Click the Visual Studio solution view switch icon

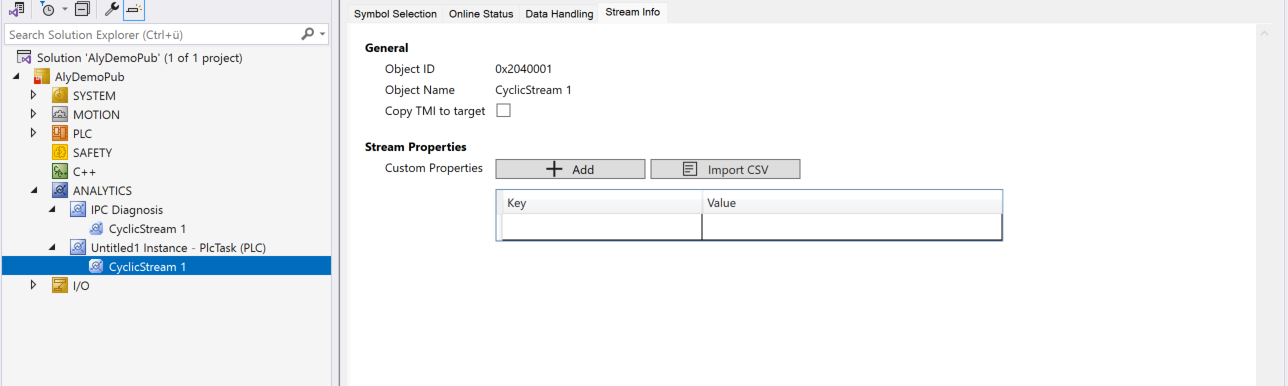[x=17, y=10]
